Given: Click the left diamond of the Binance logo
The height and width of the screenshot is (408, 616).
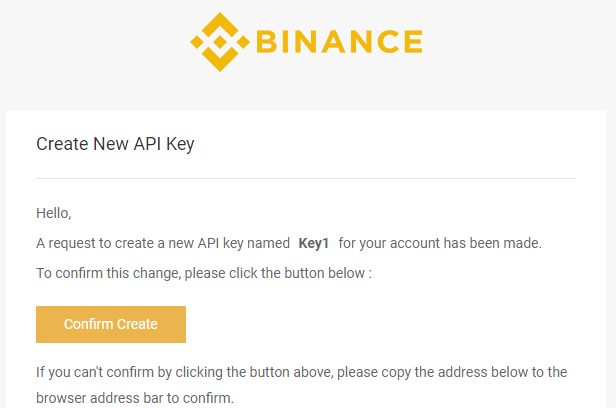Looking at the screenshot, I should pyautogui.click(x=198, y=42).
